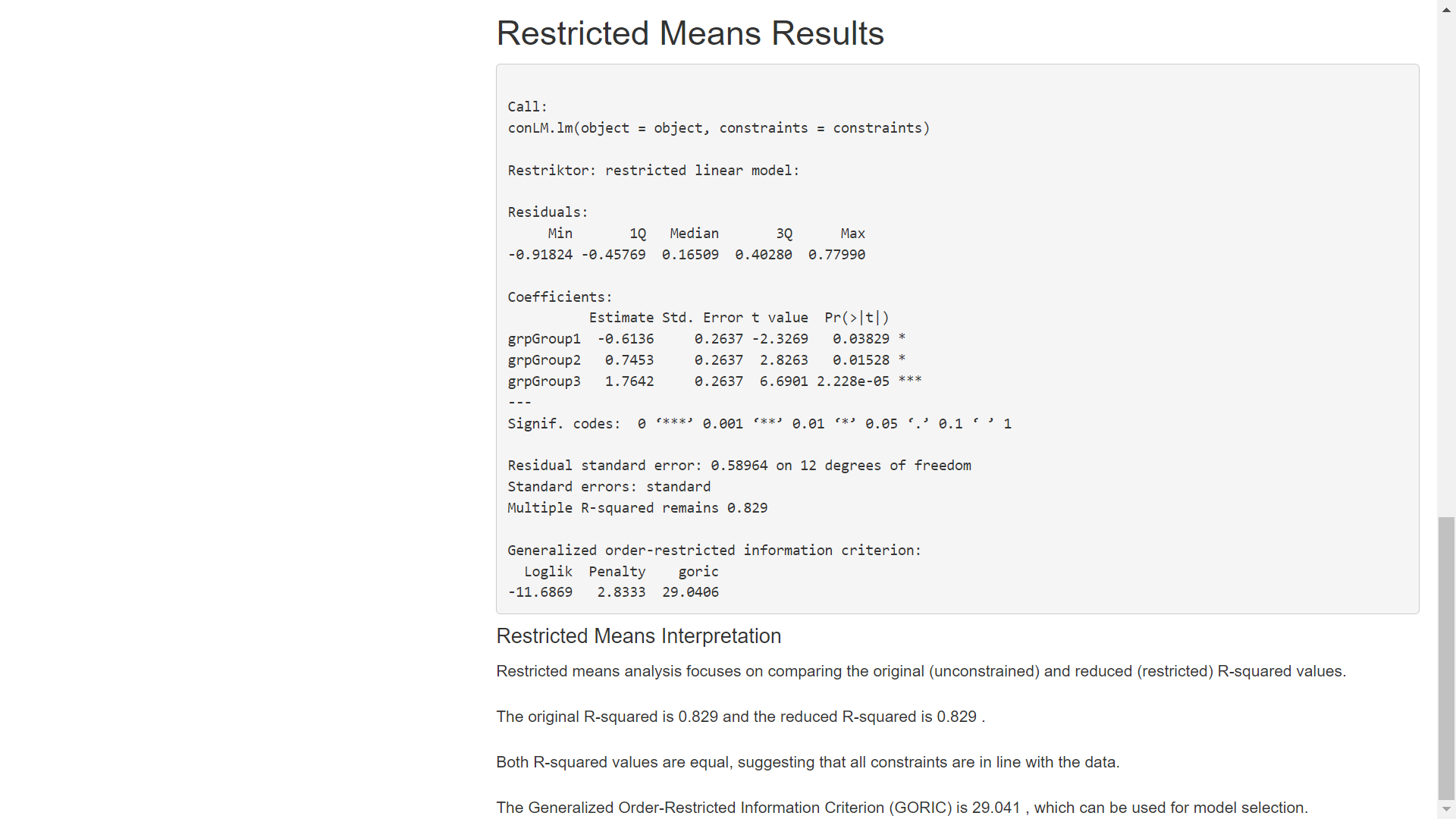Screen dimensions: 1456x819
Task: Click the Loglik value -11.6869
Action: 540,592
